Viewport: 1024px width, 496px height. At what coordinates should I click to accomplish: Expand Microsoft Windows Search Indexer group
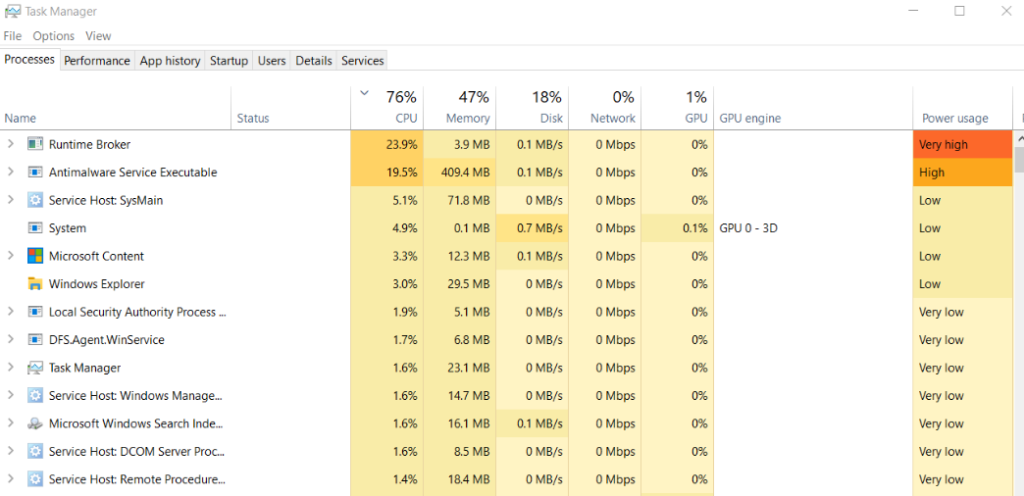(x=10, y=424)
